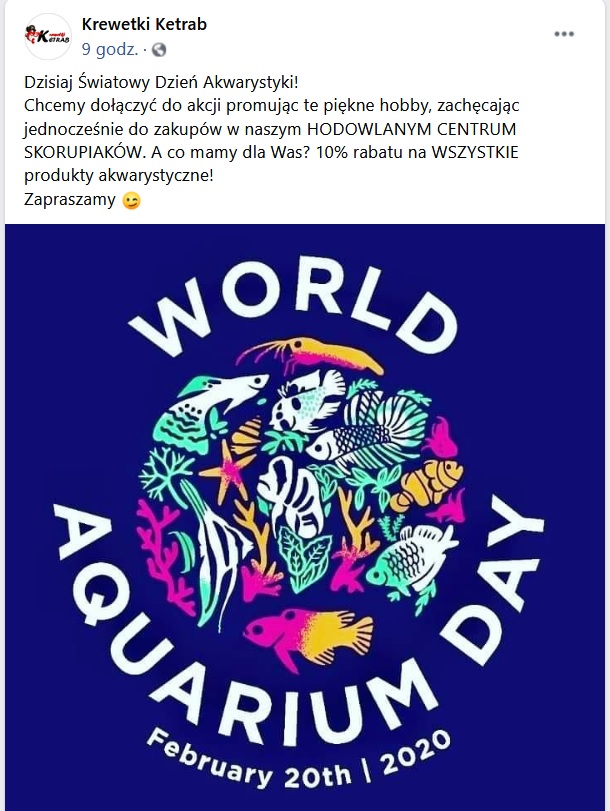The width and height of the screenshot is (610, 811).
Task: Click the orange-pink starfish in the artwork
Action: coord(226,470)
